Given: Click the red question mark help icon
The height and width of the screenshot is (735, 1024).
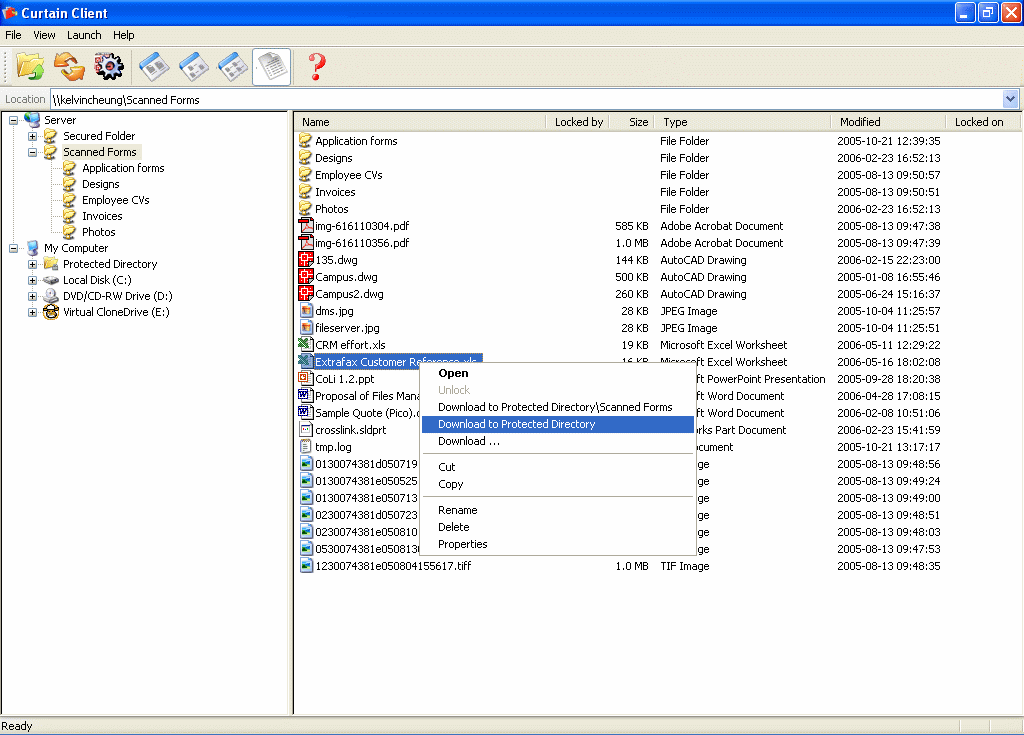Looking at the screenshot, I should (x=317, y=66).
